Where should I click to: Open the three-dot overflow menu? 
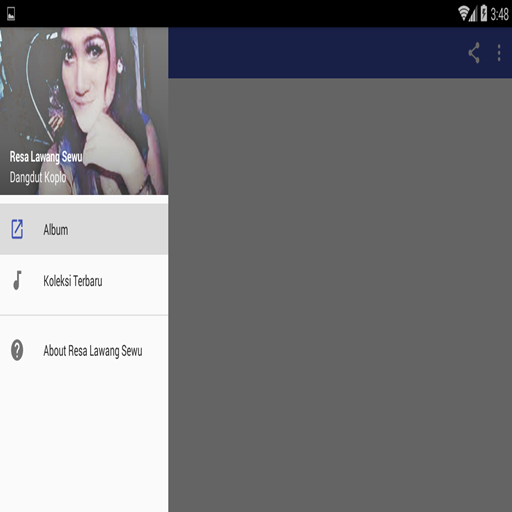[x=499, y=53]
